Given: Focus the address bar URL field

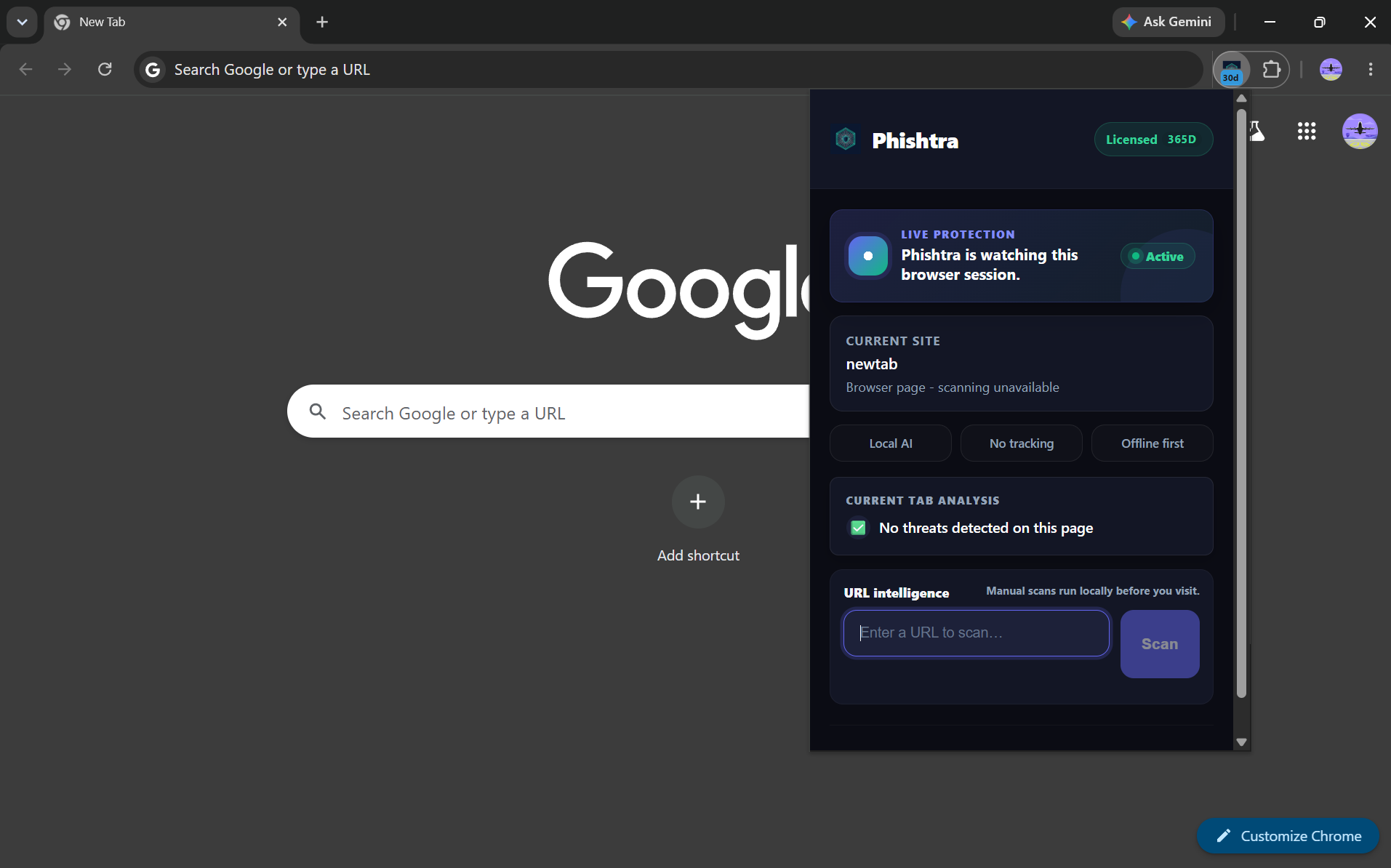Looking at the screenshot, I should point(668,70).
